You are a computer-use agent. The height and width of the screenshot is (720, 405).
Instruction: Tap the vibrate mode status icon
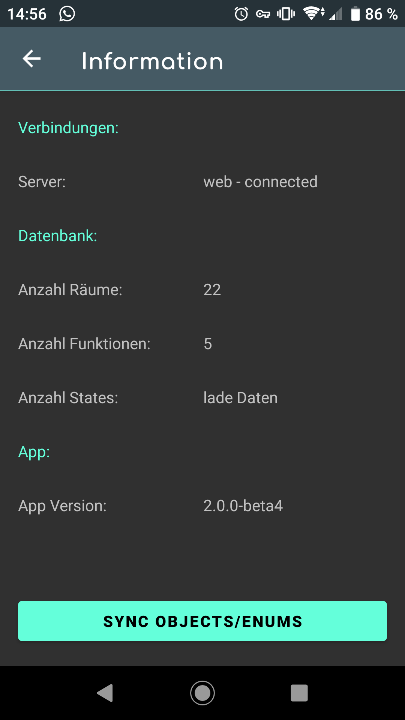pyautogui.click(x=286, y=14)
